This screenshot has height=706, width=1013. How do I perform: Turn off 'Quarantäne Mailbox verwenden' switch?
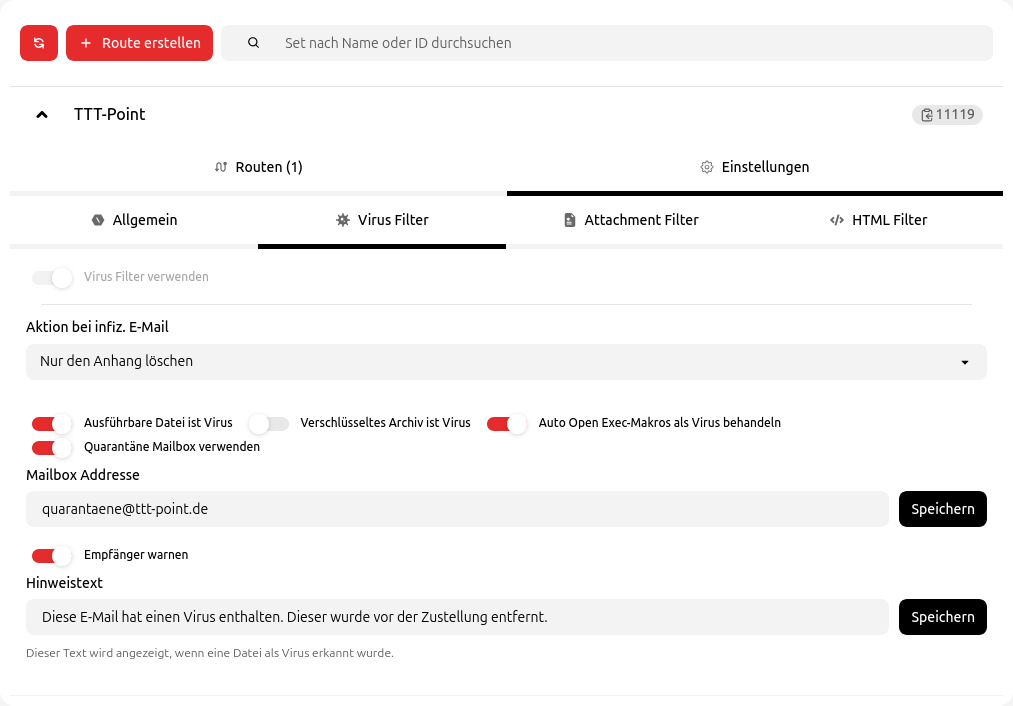(x=52, y=447)
